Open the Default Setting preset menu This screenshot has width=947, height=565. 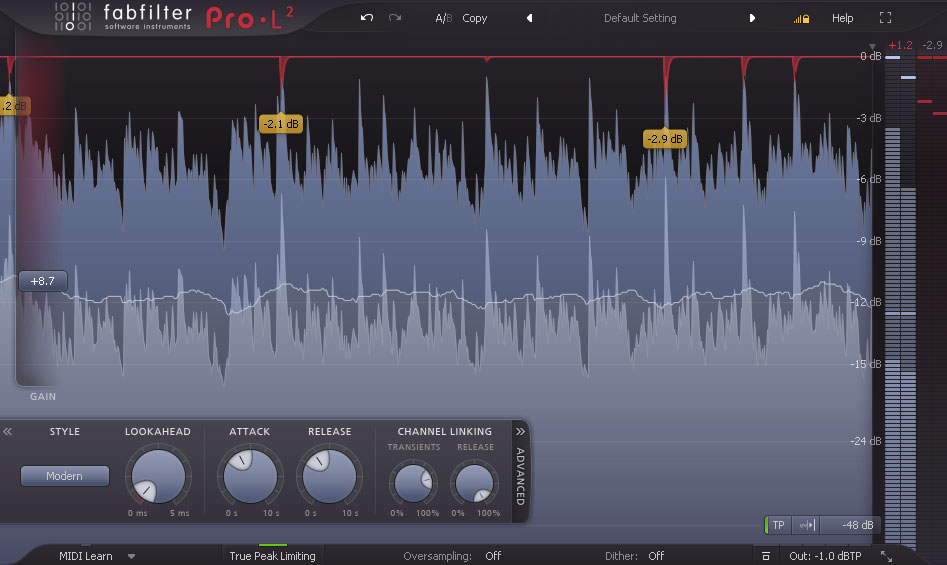640,18
